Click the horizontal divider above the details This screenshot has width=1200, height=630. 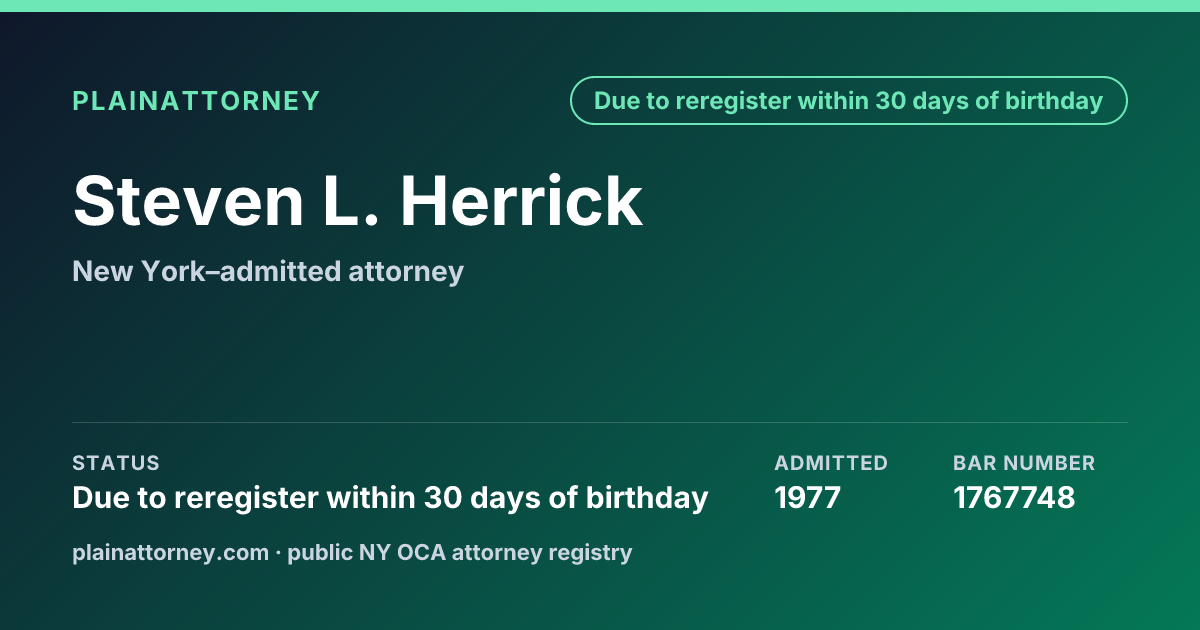[x=600, y=422]
